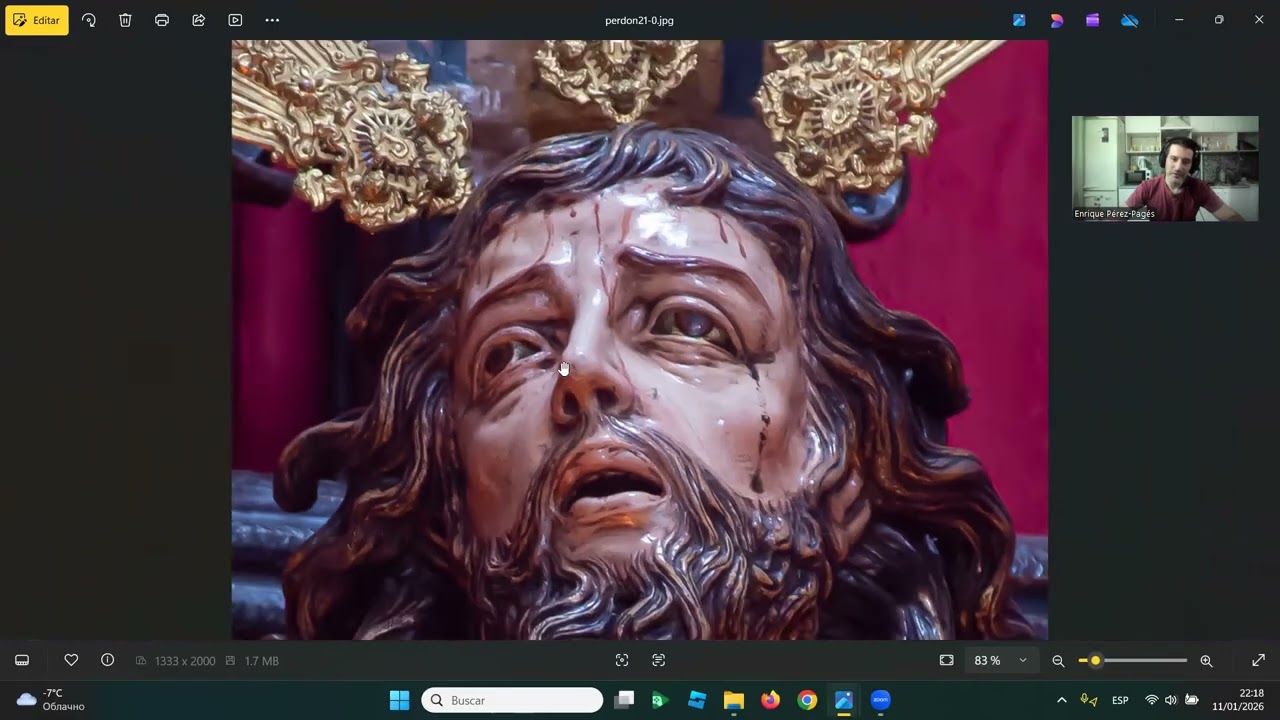Click the Editar button
Image resolution: width=1280 pixels, height=720 pixels.
[37, 20]
